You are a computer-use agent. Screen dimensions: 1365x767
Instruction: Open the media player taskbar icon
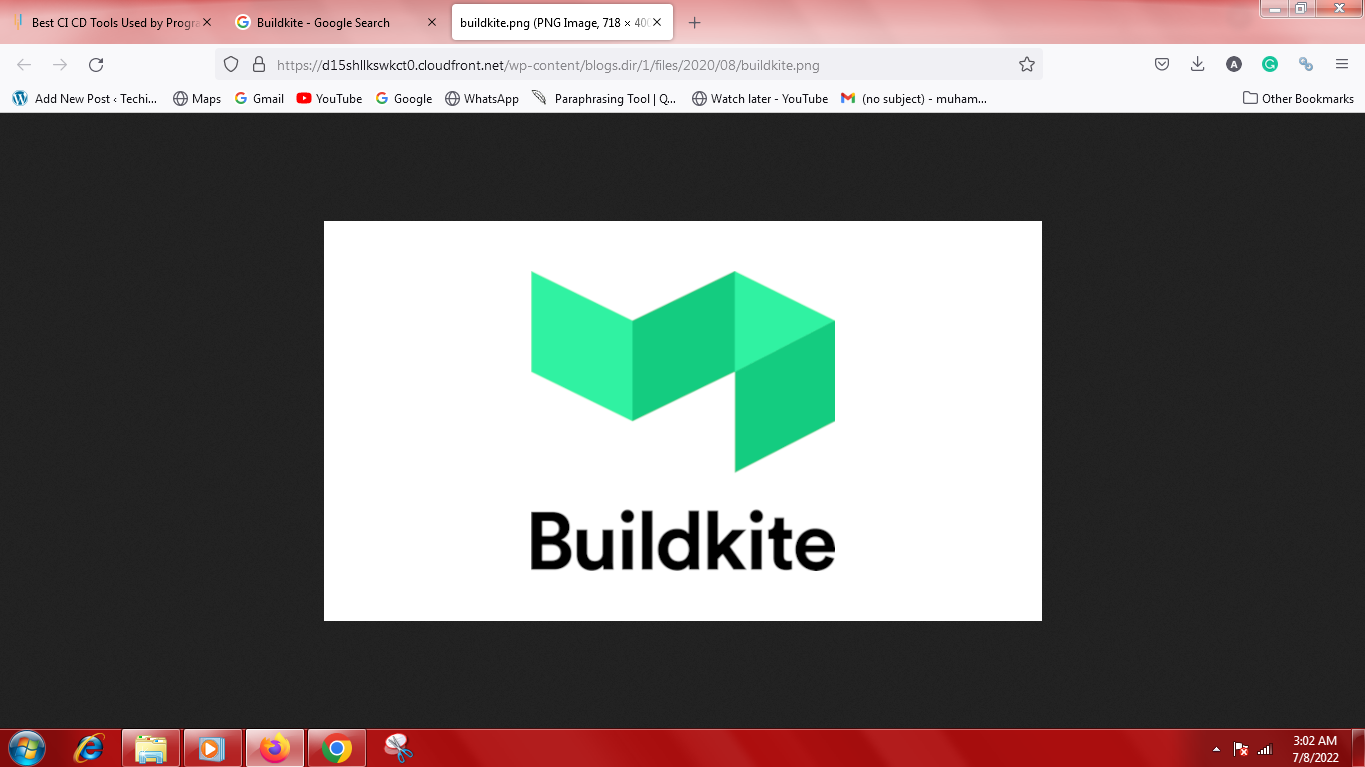212,748
